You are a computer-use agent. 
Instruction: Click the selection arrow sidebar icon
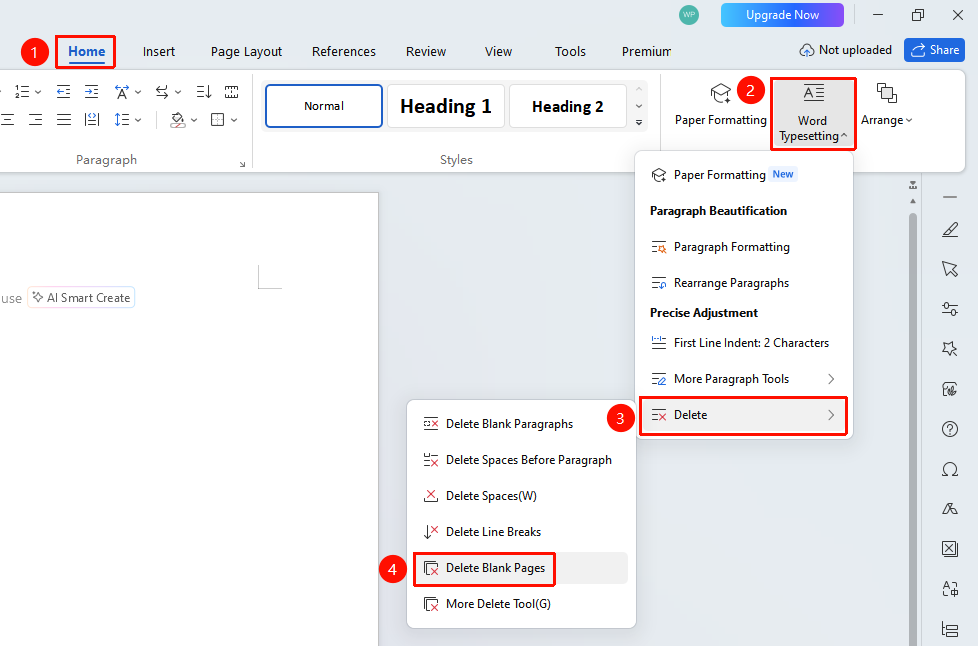[950, 269]
